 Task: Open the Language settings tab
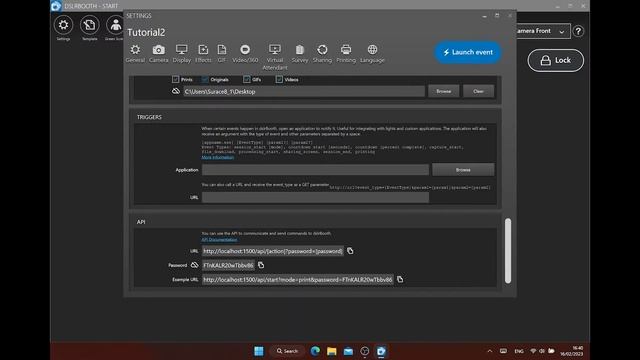(x=372, y=53)
